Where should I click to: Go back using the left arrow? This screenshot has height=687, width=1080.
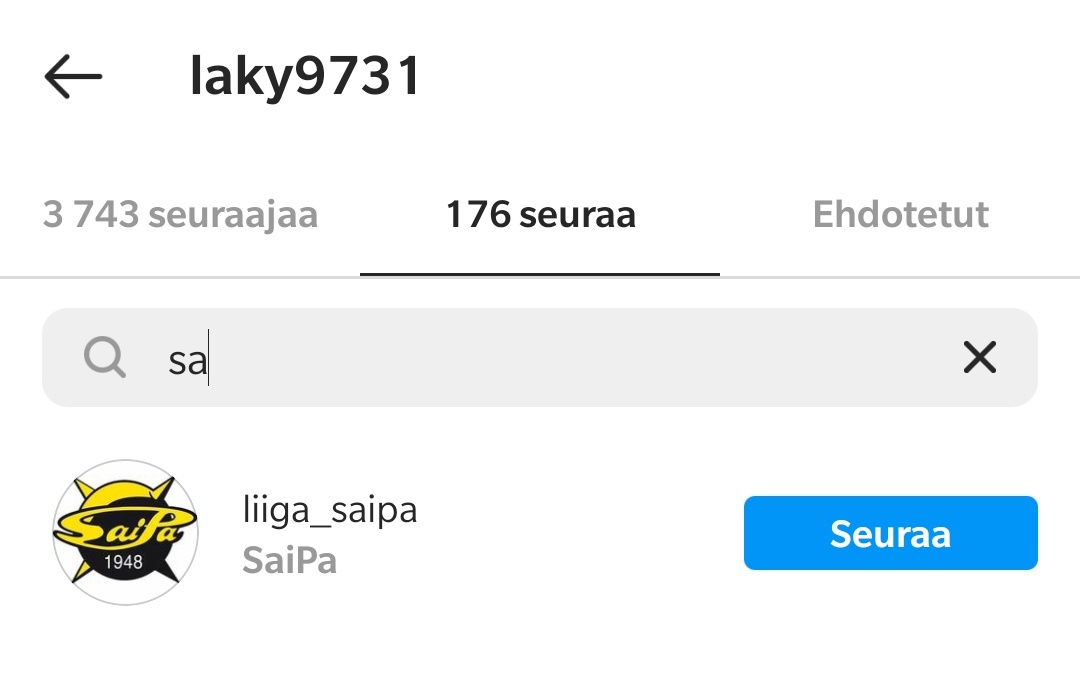point(73,76)
